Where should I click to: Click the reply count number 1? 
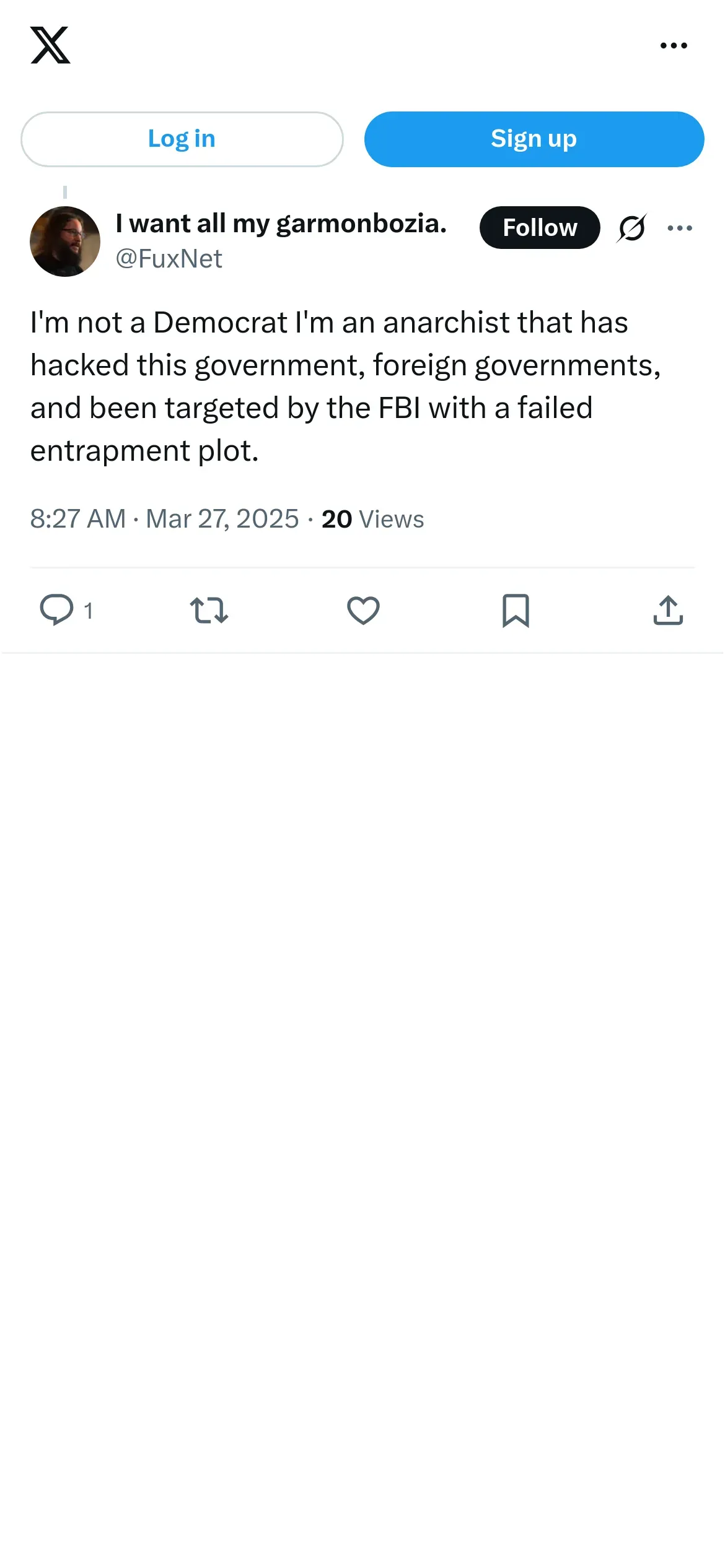88,611
